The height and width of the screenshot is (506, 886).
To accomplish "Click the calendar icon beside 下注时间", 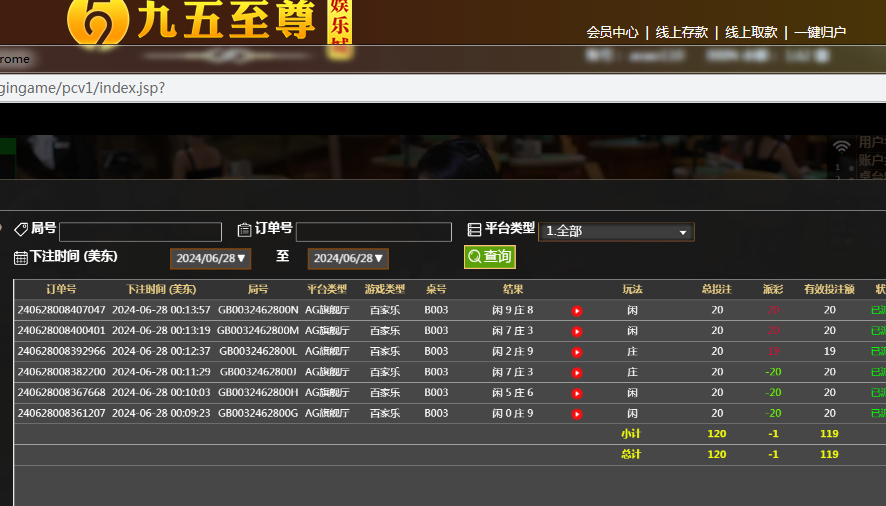I will click(x=21, y=258).
